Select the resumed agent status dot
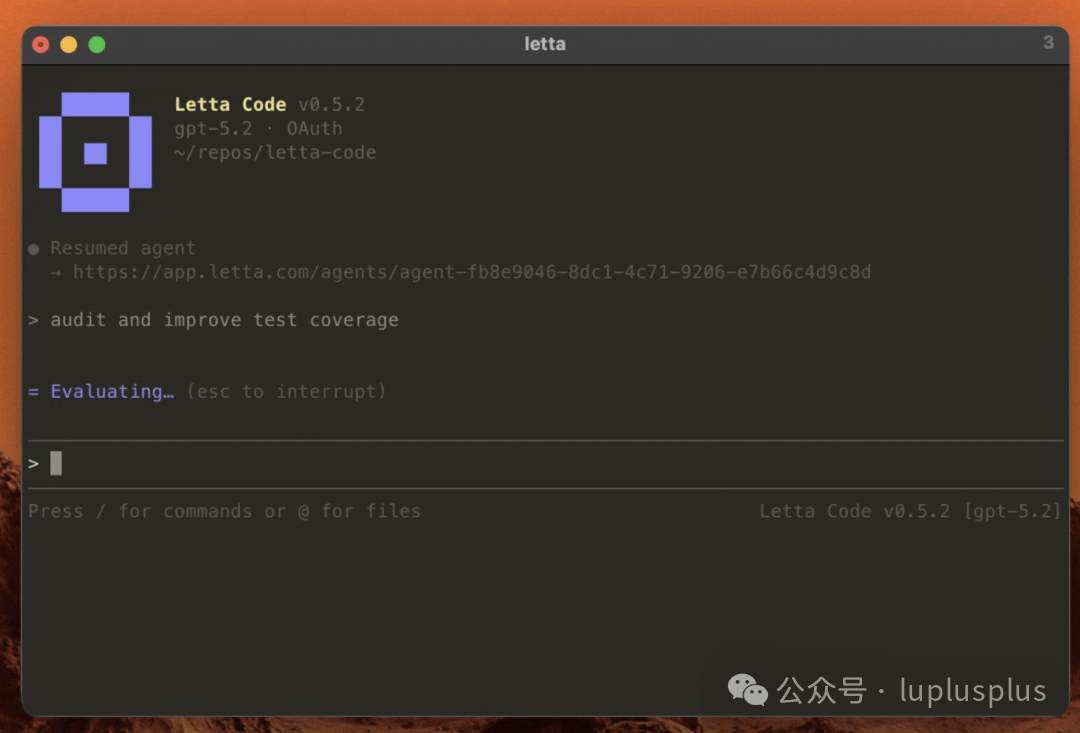Screen dimensions: 1080x733 tap(32, 247)
